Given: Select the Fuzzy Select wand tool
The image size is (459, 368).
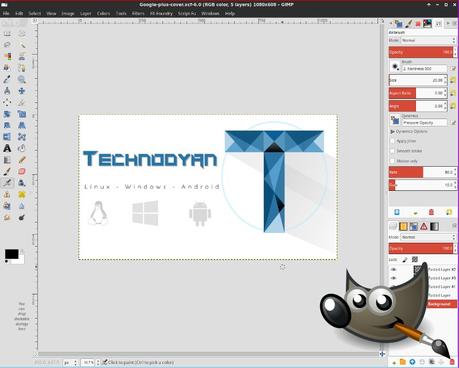Looking at the screenshot, I should 22,45.
